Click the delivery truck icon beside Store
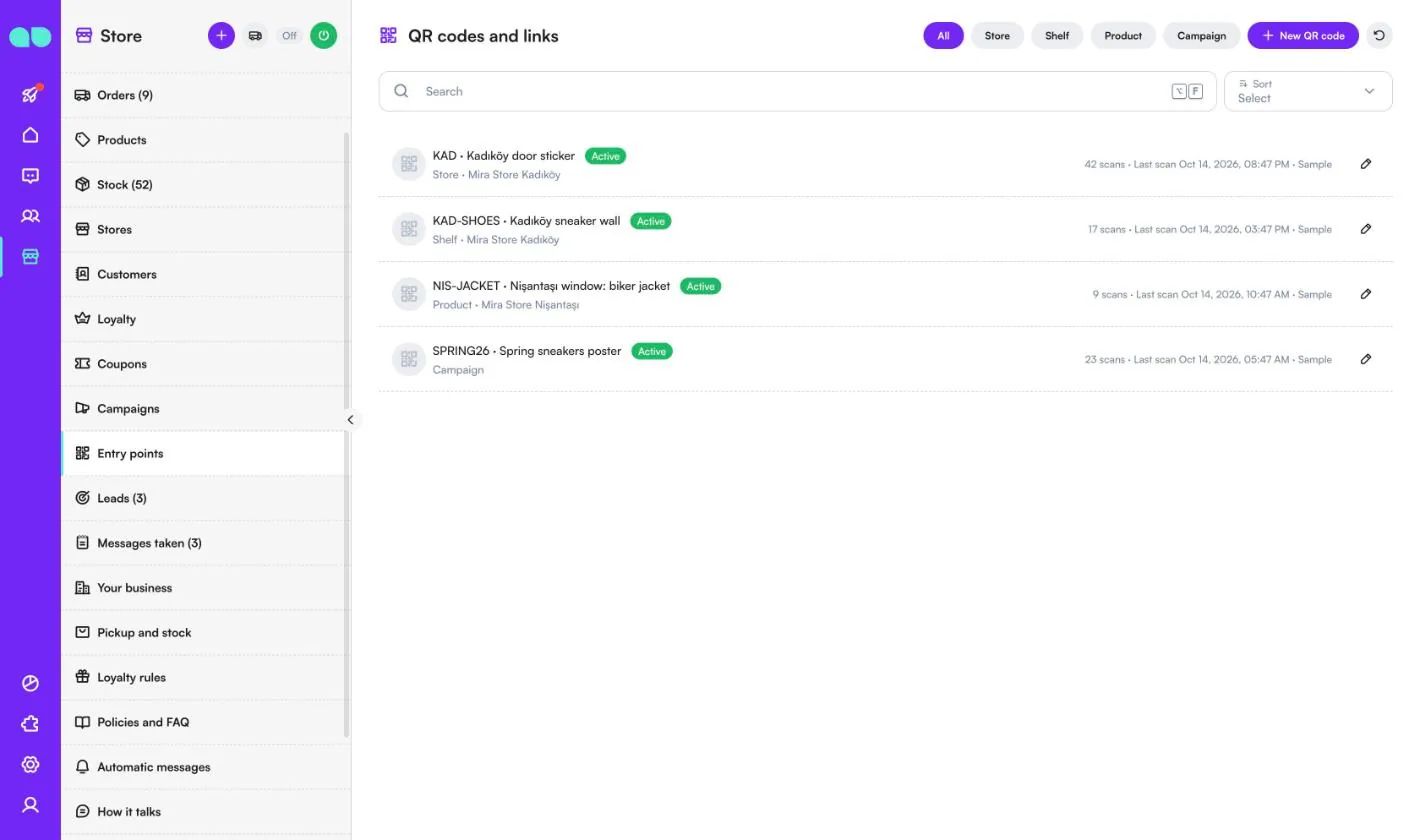Viewport: 1420px width, 840px height. 255,36
